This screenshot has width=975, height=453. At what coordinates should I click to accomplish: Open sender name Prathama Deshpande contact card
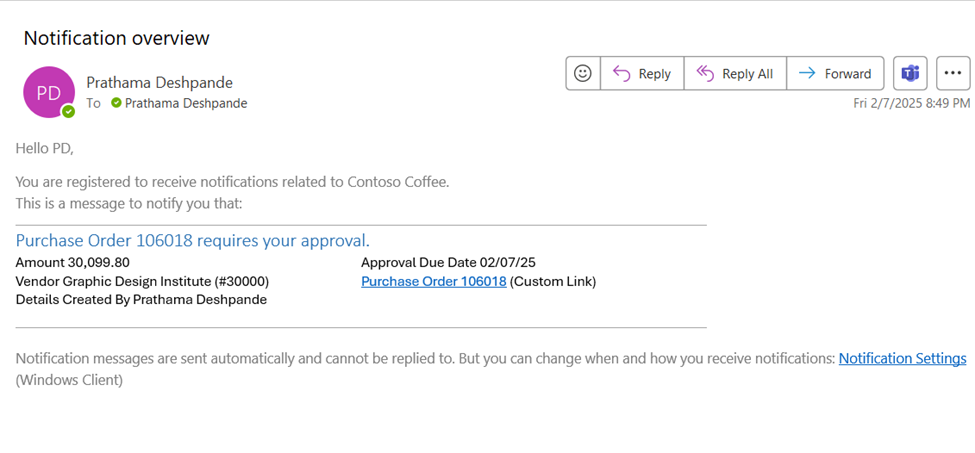pyautogui.click(x=160, y=82)
